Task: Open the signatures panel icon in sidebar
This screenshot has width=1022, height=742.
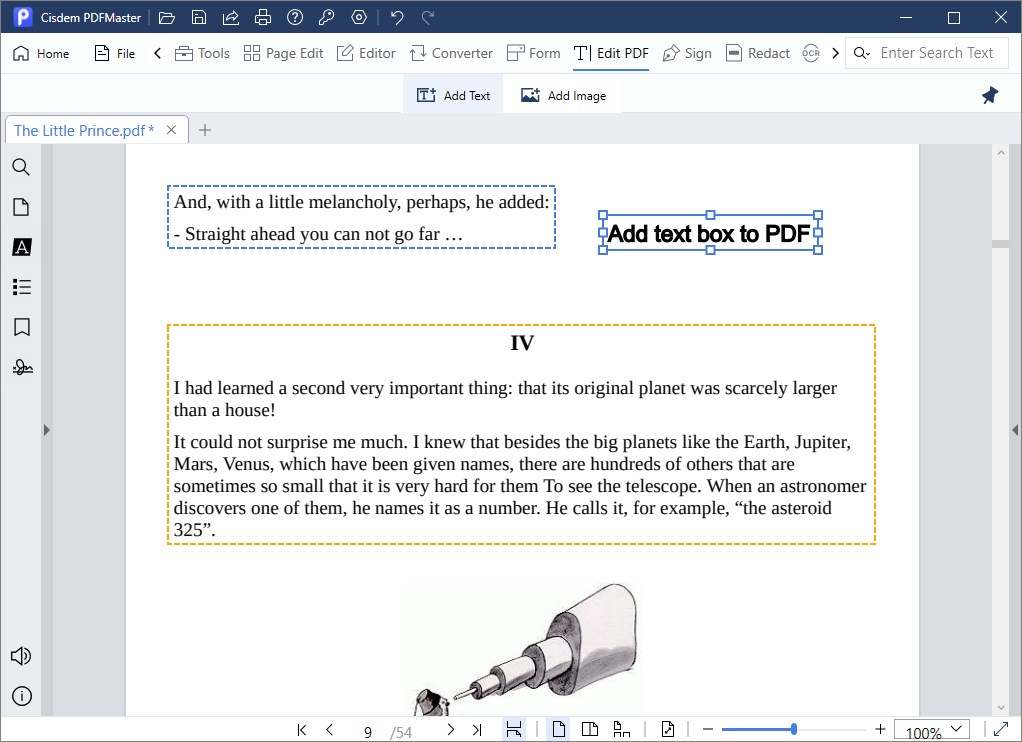Action: click(x=22, y=367)
